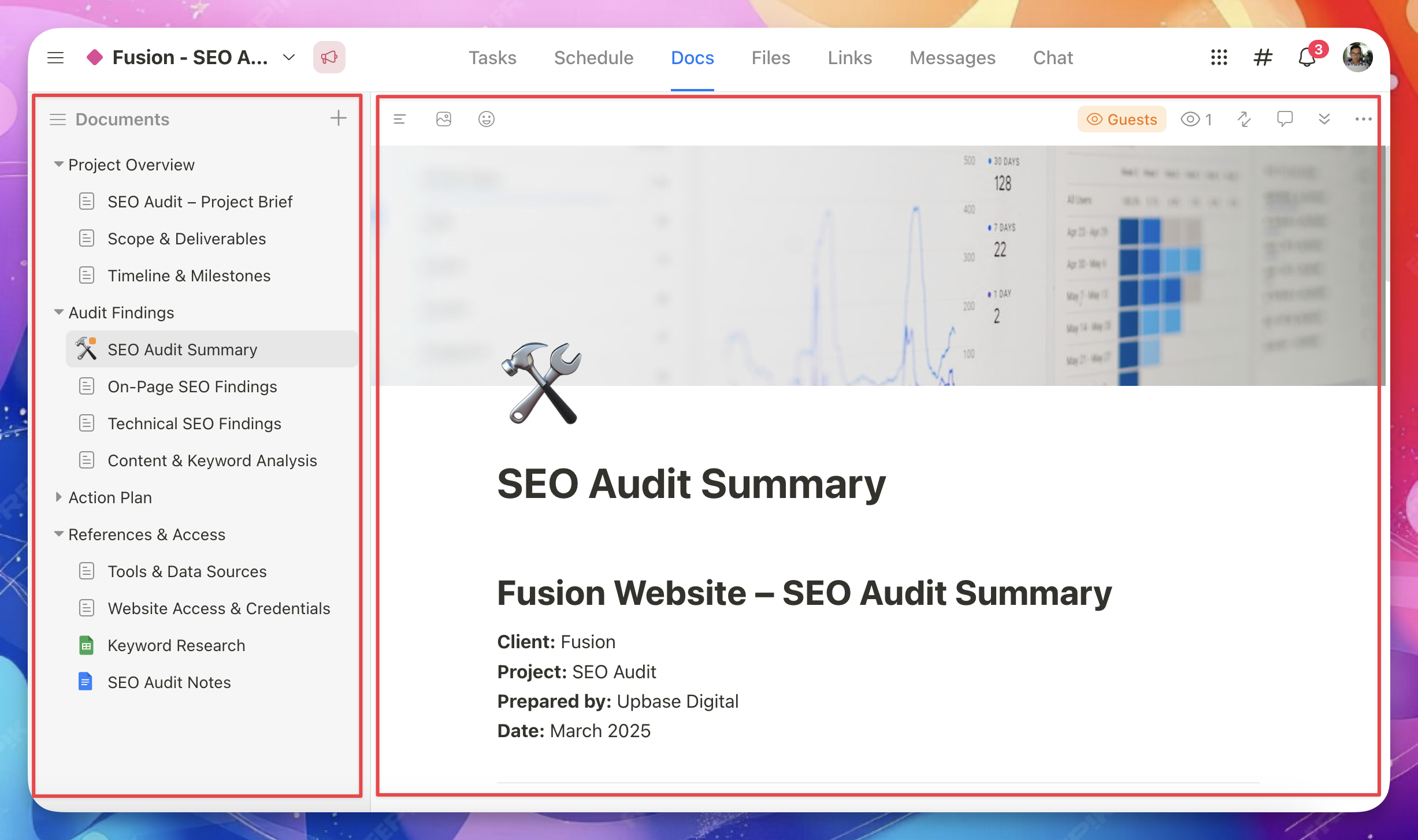Open the Keyword Research spreadsheet document
This screenshot has width=1418, height=840.
(x=176, y=645)
